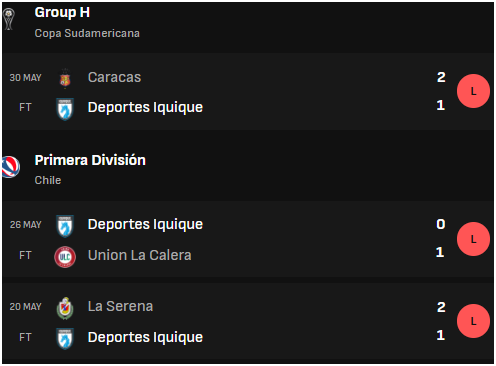This screenshot has height=366, width=496.
Task: Click the Primera División league logo
Action: point(10,167)
